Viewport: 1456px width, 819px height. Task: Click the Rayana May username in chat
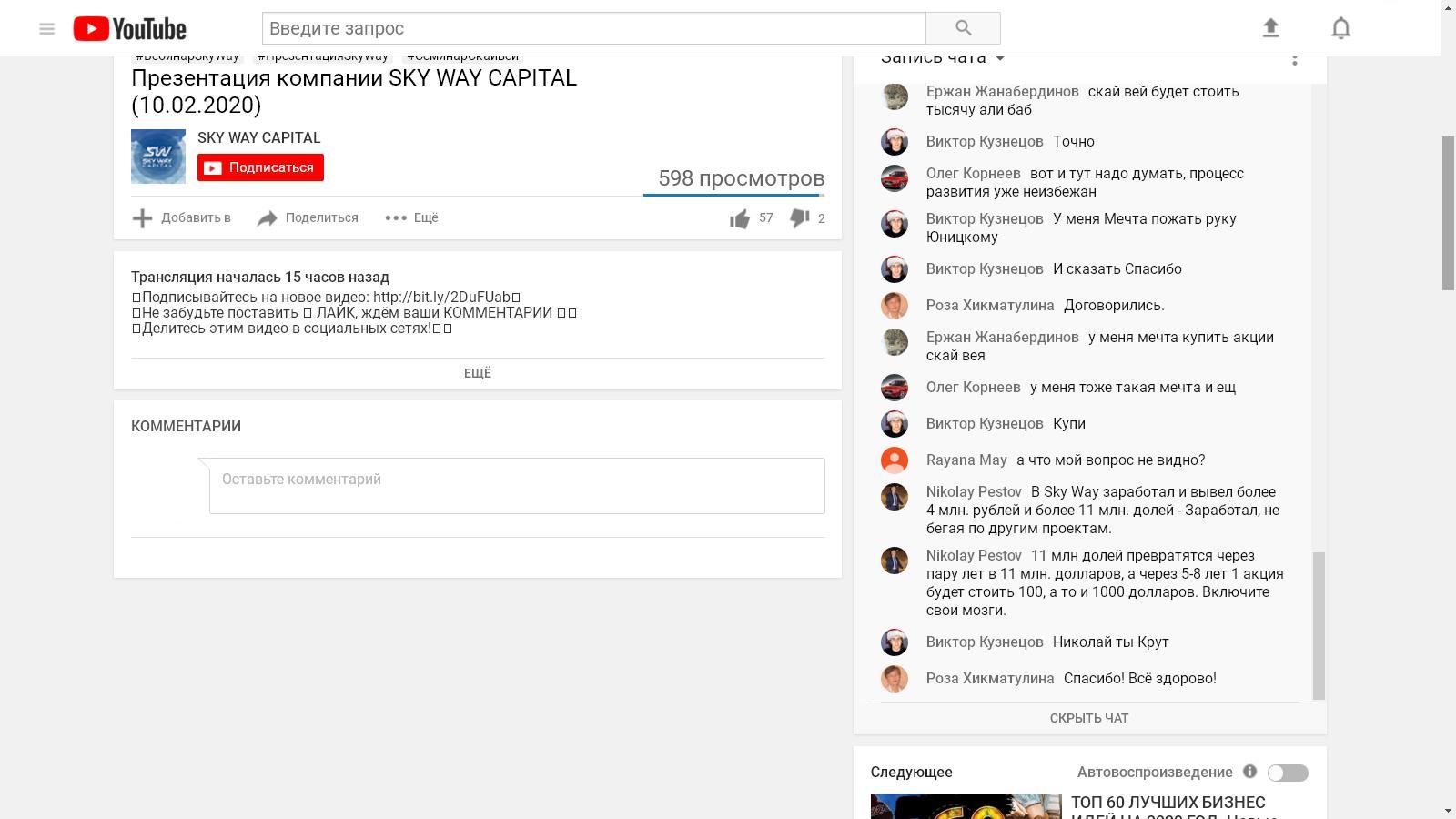[966, 460]
